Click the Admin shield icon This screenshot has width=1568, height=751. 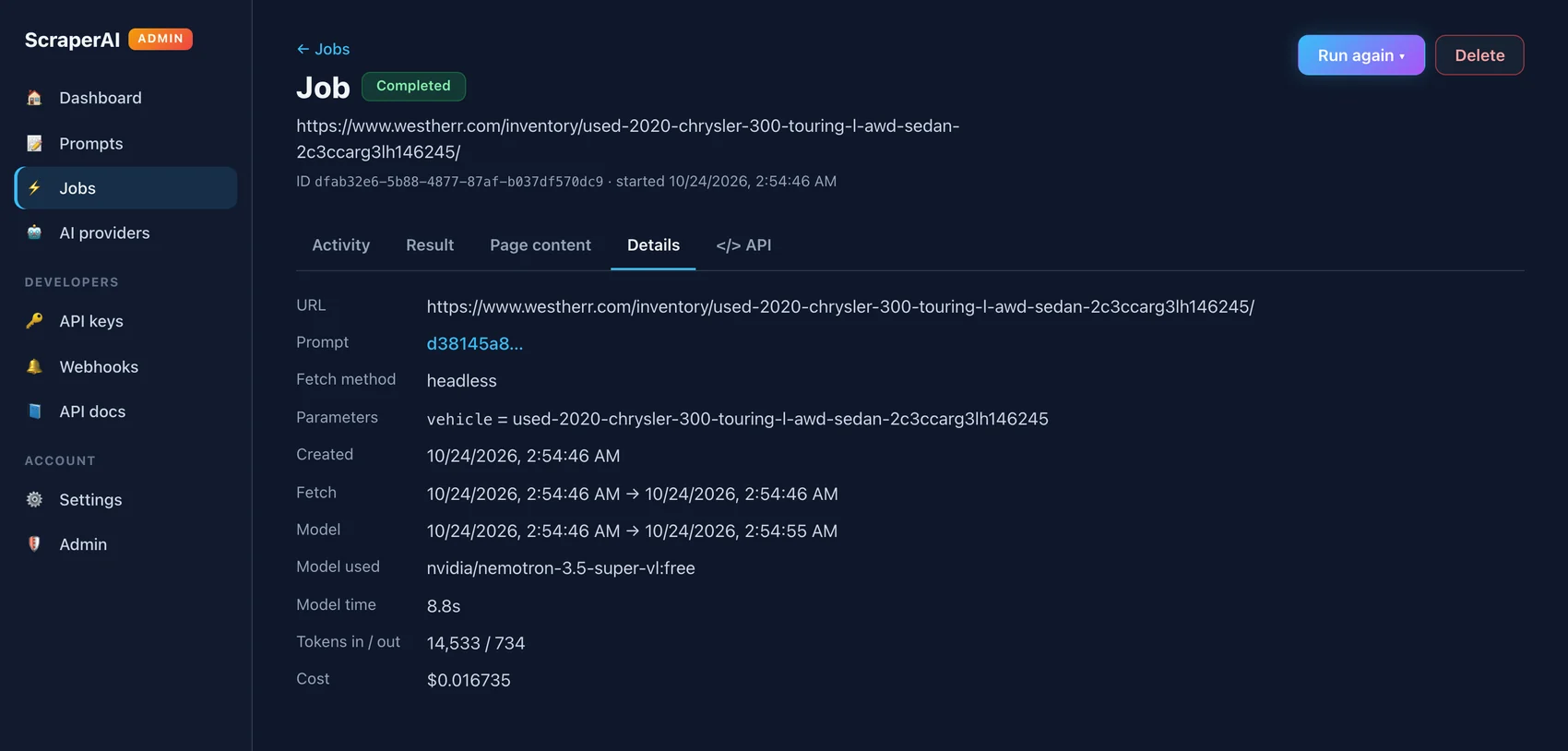(x=34, y=544)
